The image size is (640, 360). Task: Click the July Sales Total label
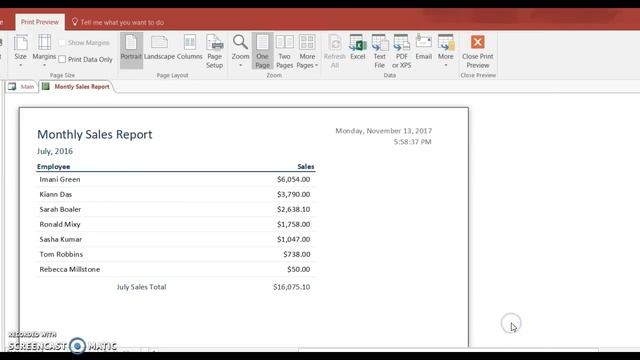point(142,287)
